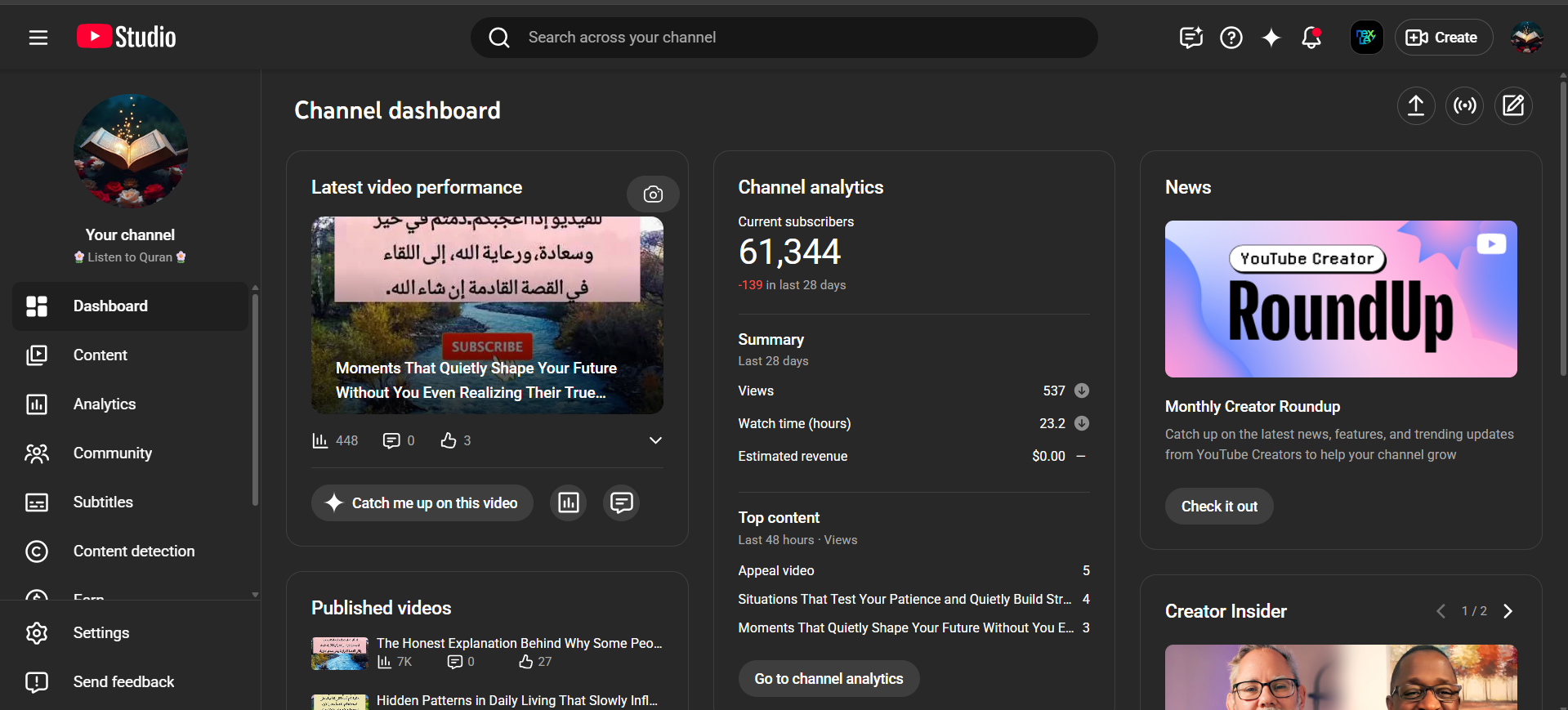Viewport: 1568px width, 710px height.
Task: Click the search magnifier icon
Action: (499, 38)
